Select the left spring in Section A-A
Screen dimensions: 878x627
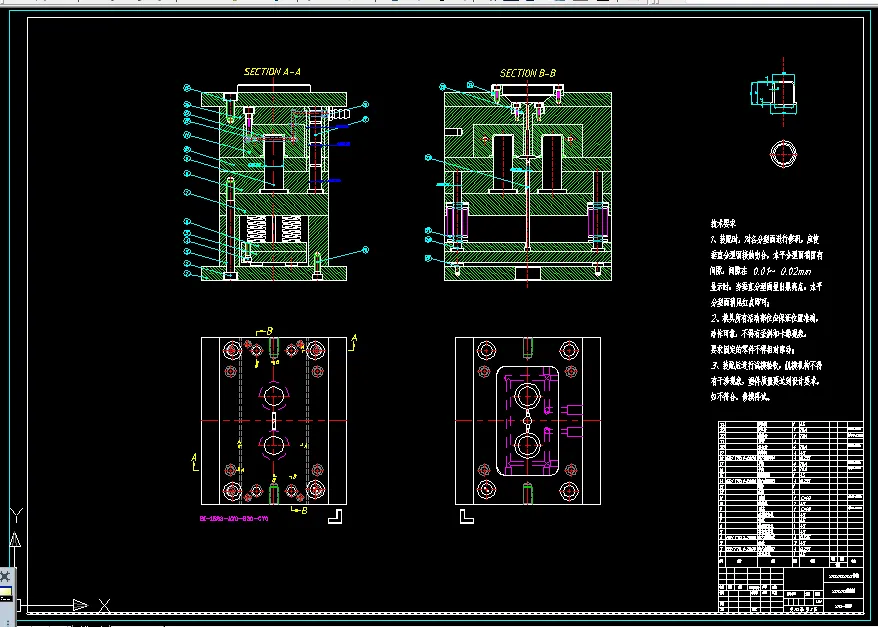click(x=256, y=229)
